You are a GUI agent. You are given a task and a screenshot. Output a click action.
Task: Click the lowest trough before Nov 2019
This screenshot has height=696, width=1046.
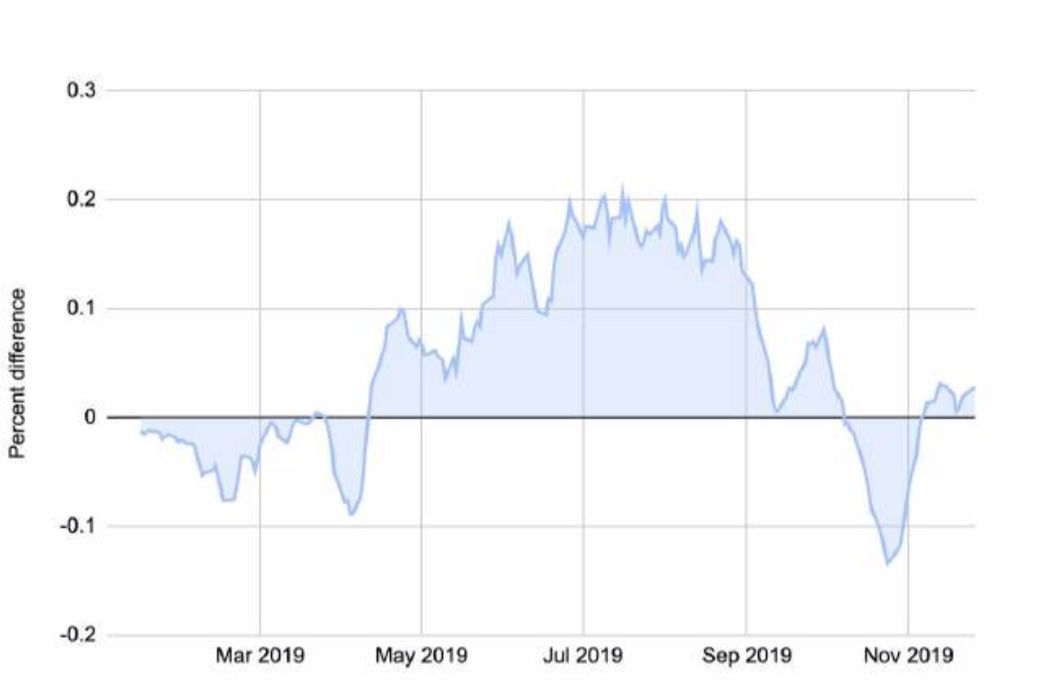887,564
